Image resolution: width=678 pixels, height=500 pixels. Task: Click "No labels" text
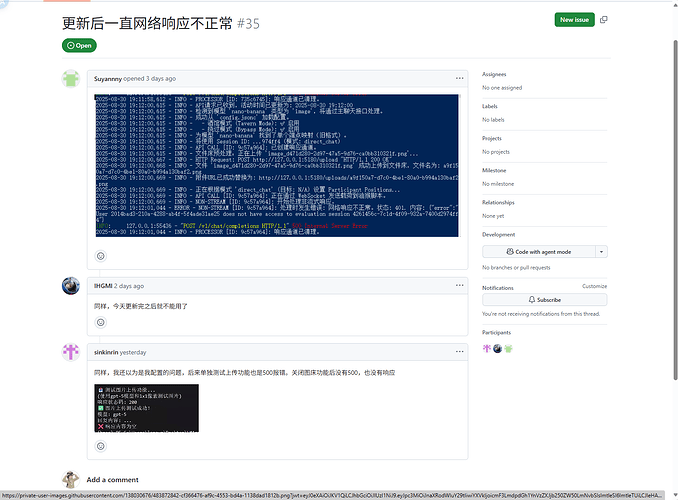(x=493, y=120)
